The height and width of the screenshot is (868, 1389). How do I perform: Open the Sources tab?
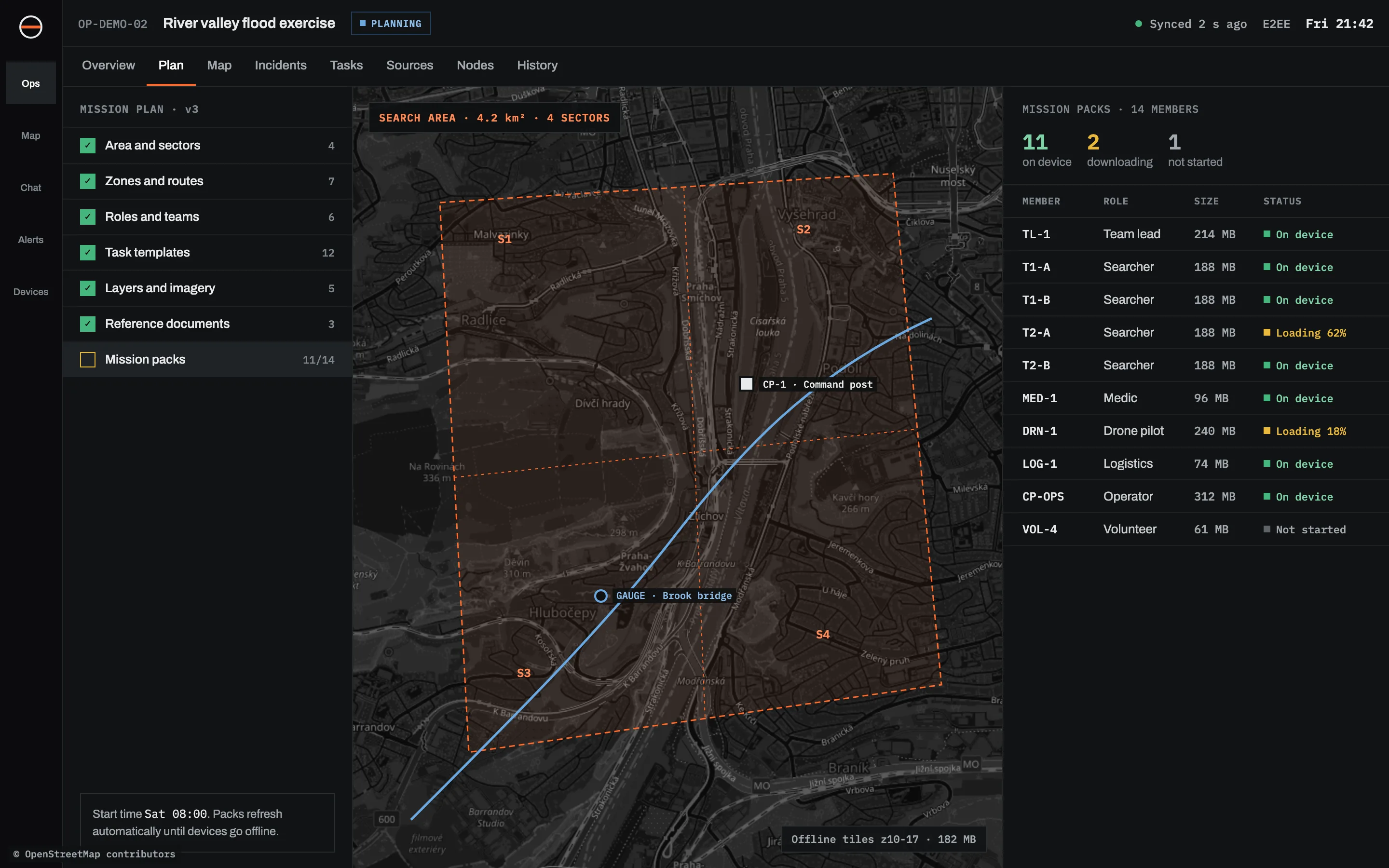click(410, 66)
